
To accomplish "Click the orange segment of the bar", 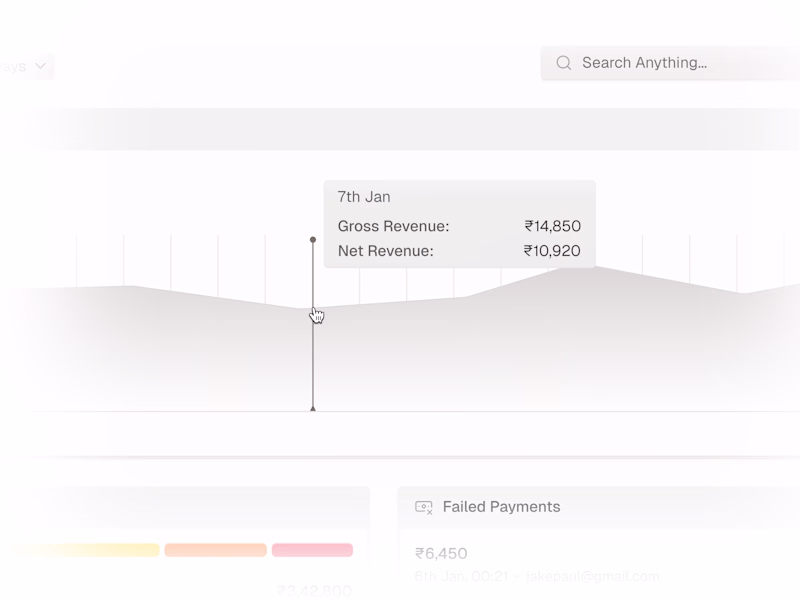I will click(x=215, y=550).
